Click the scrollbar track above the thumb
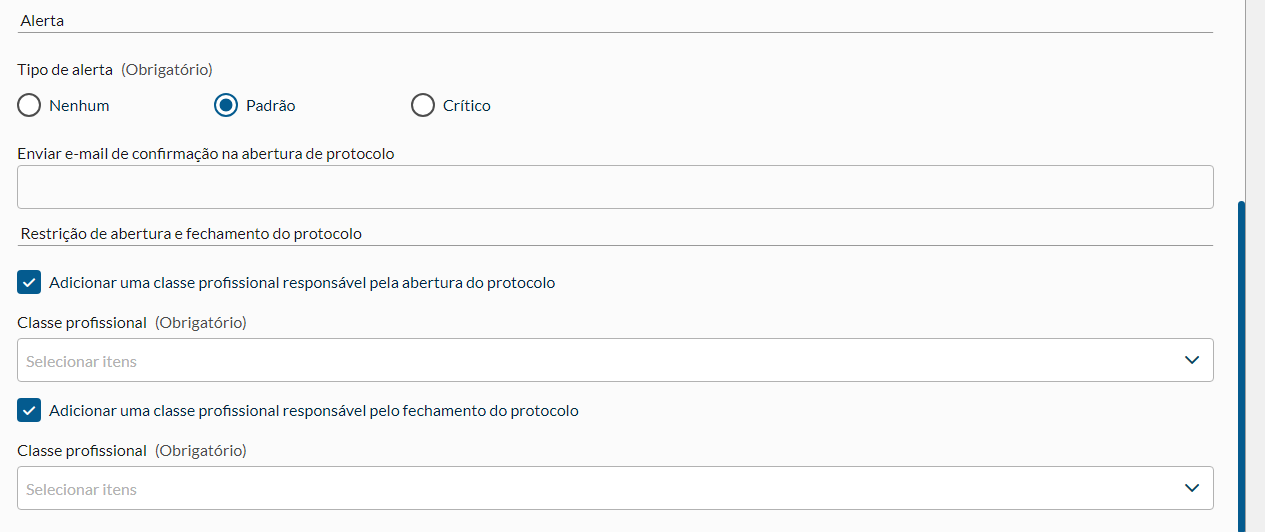 (x=1242, y=100)
